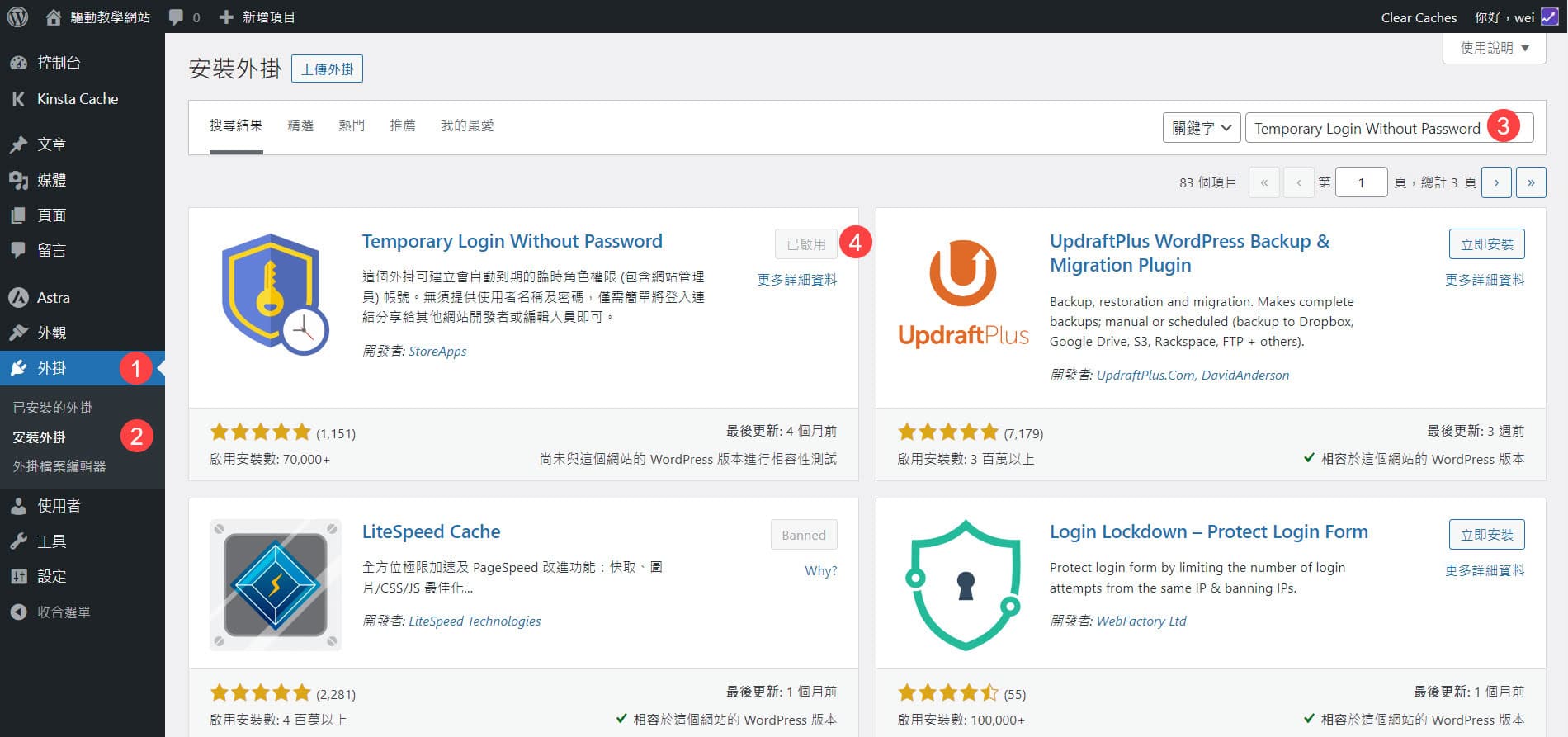
Task: Click 更多詳細資料 for UpdraftPlus
Action: 1485,280
